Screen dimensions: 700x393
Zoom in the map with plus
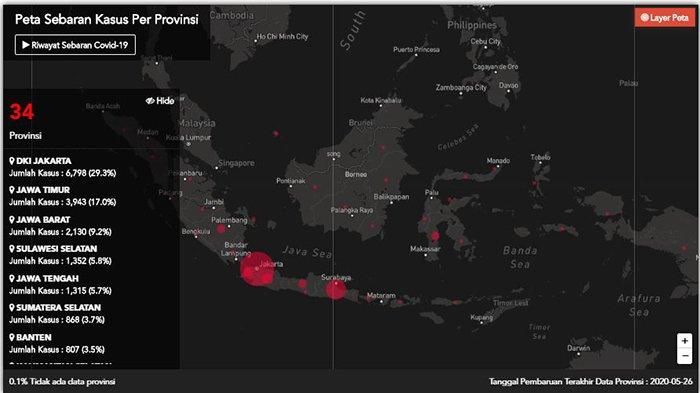click(x=684, y=341)
